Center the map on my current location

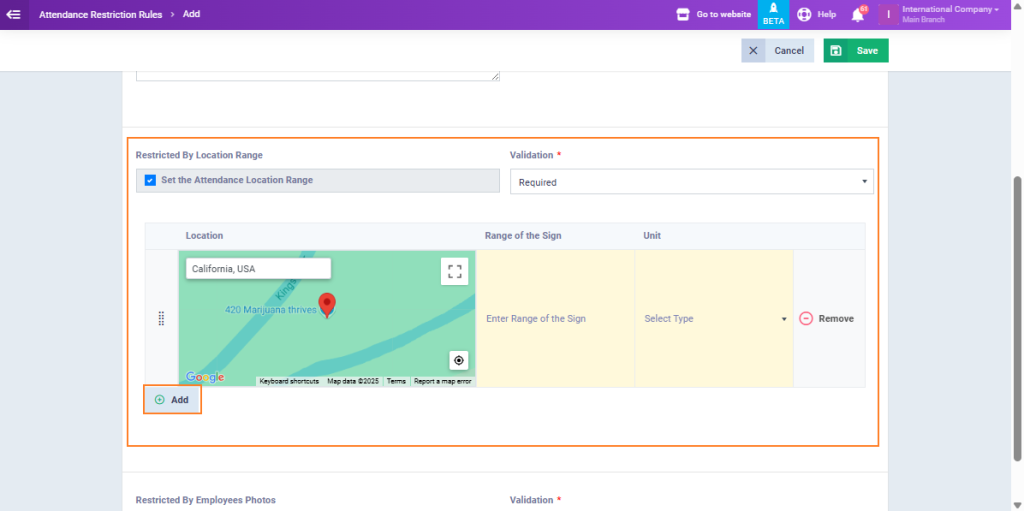click(458, 360)
